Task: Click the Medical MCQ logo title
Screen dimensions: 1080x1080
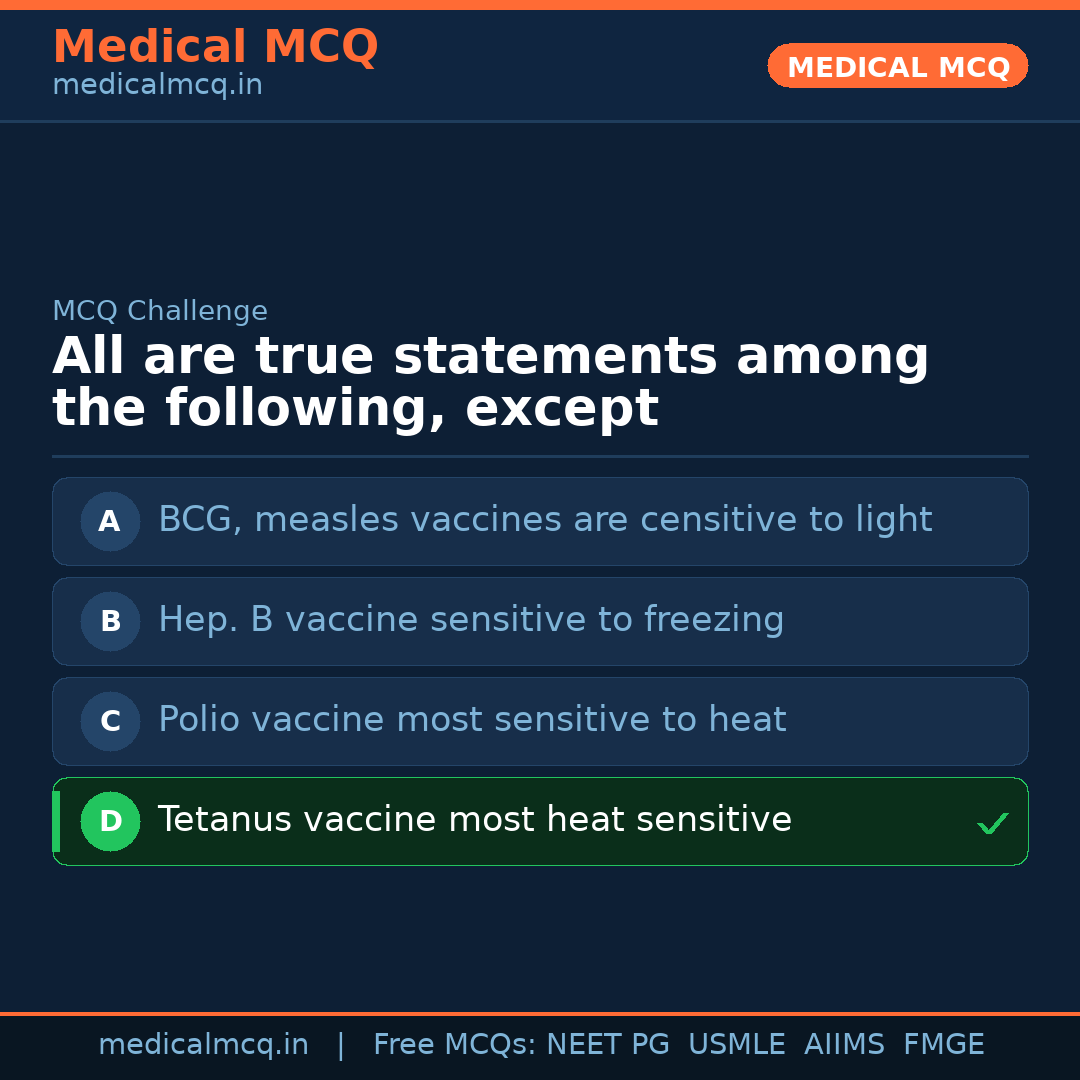Action: [x=215, y=47]
